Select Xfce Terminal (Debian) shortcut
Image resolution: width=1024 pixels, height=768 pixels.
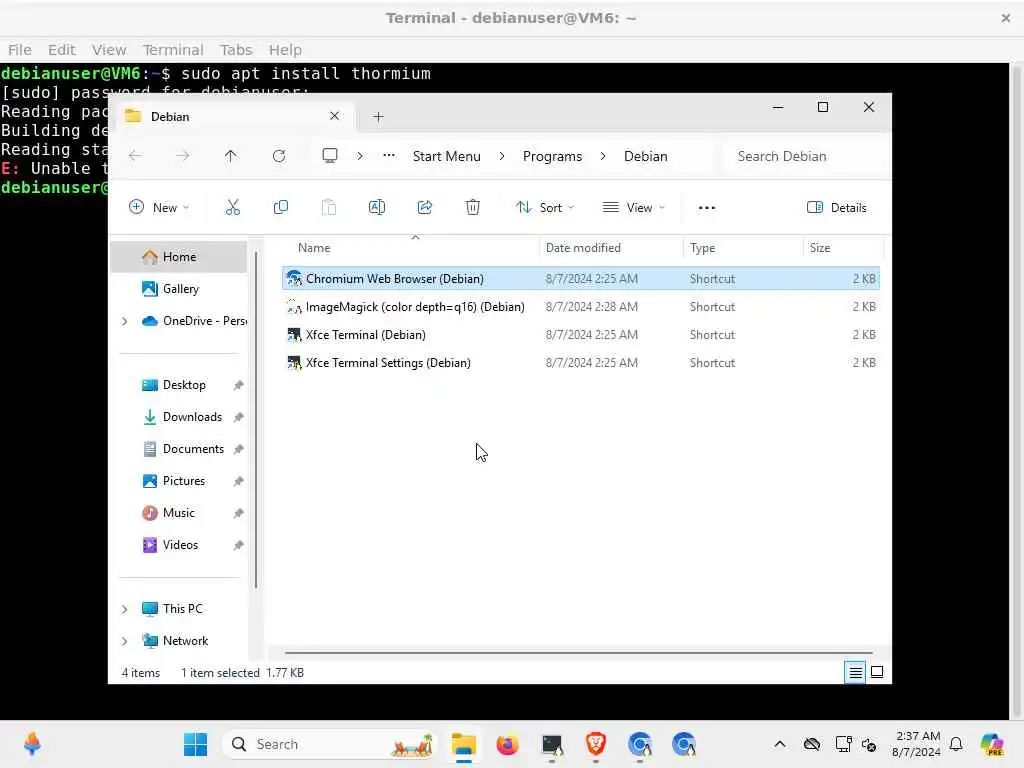(x=581, y=334)
